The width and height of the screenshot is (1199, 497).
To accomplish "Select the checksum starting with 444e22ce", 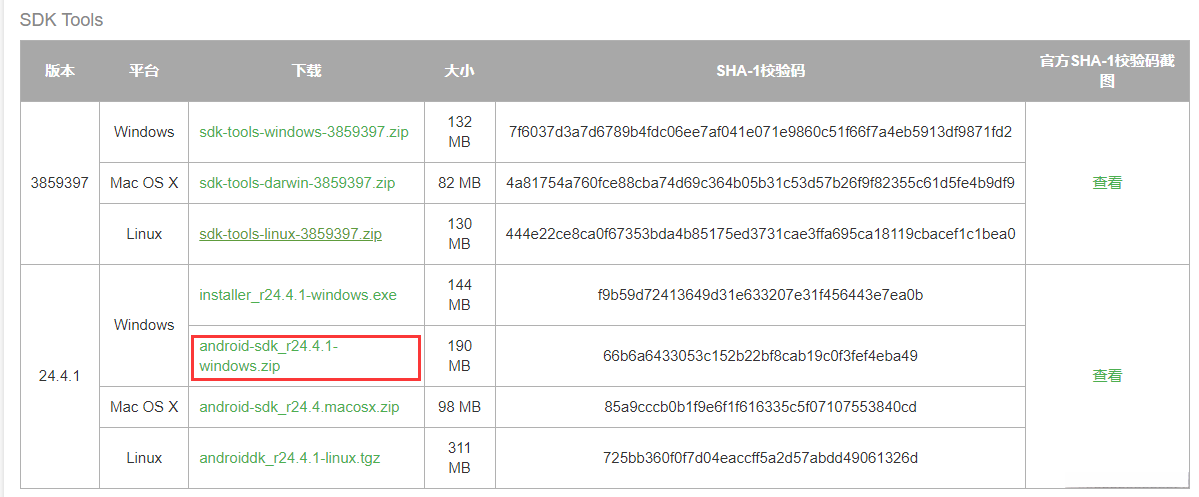I will point(760,234).
